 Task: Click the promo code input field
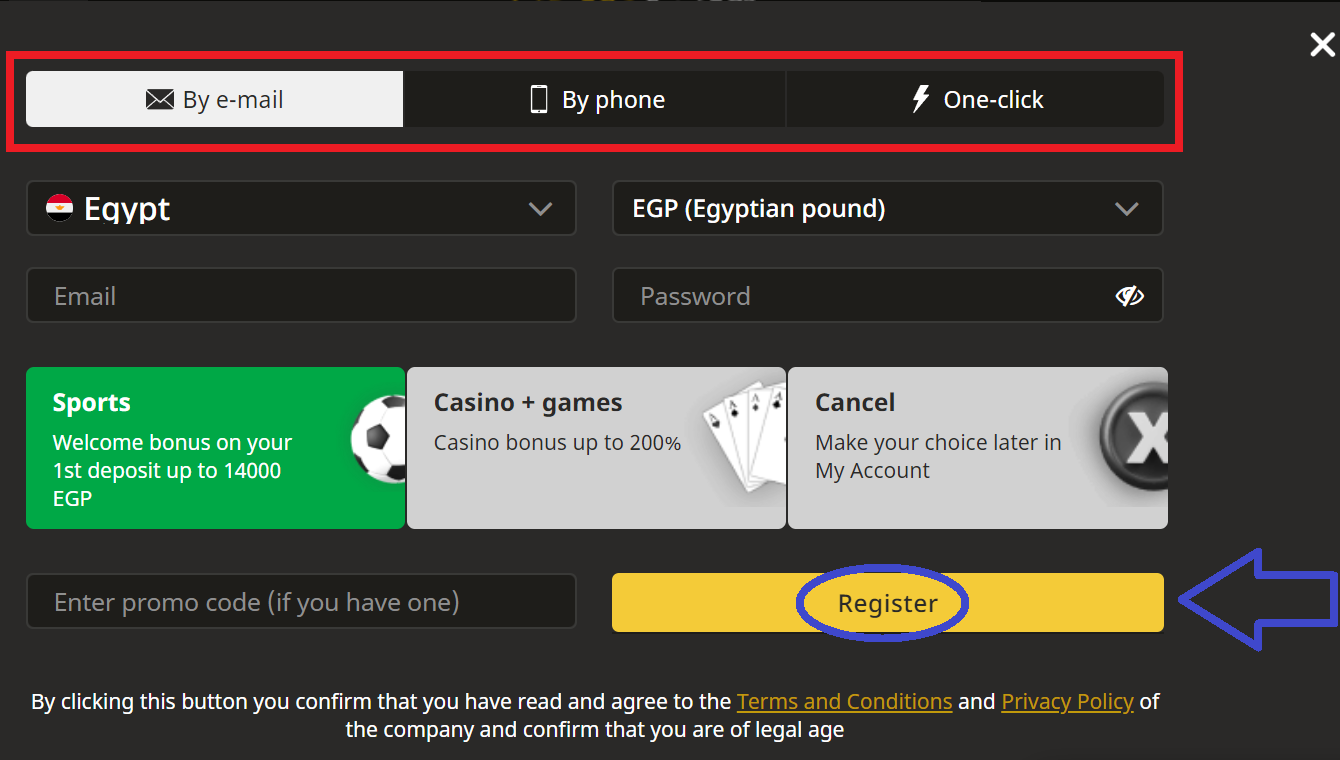(x=300, y=602)
